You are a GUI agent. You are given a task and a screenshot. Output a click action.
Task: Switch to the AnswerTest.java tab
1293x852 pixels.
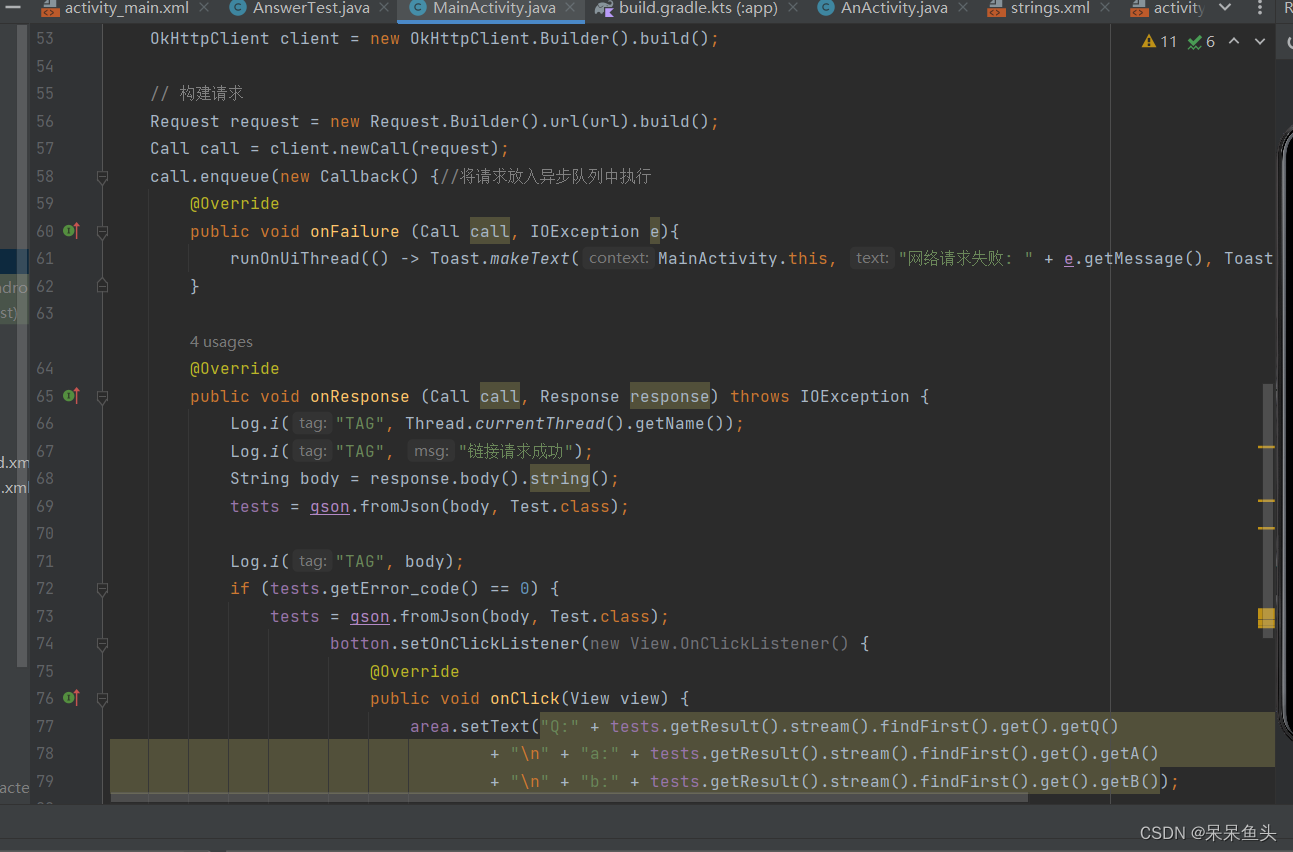point(311,8)
